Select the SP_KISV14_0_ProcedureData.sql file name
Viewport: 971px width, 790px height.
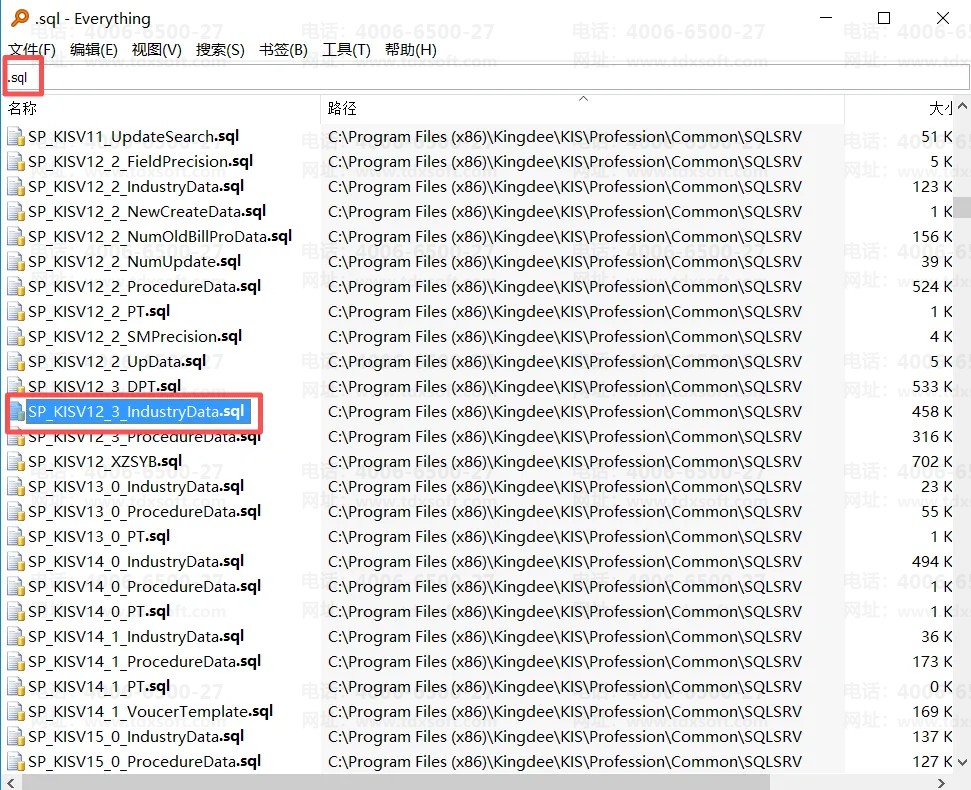click(x=144, y=587)
